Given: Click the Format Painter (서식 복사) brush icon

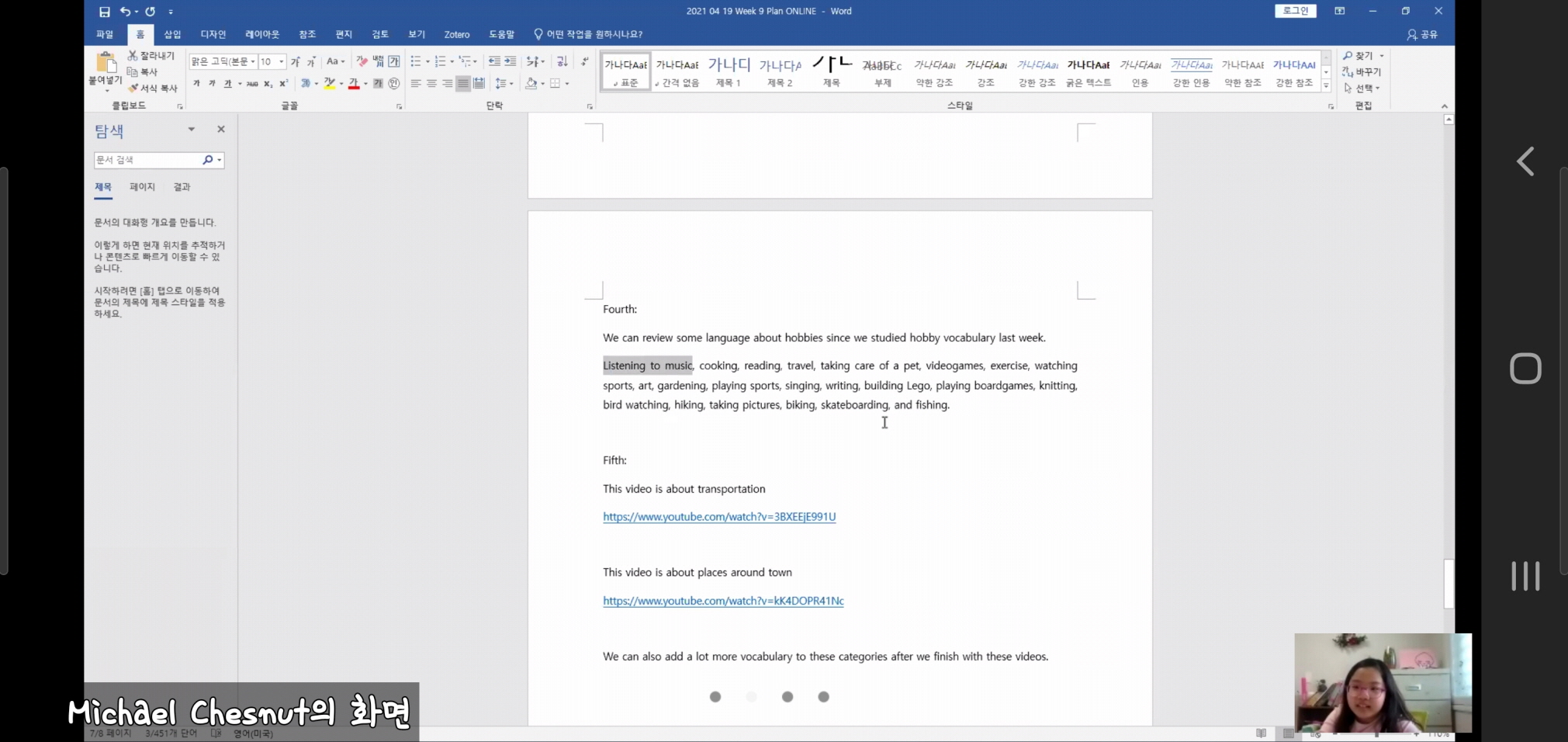Looking at the screenshot, I should coord(133,88).
